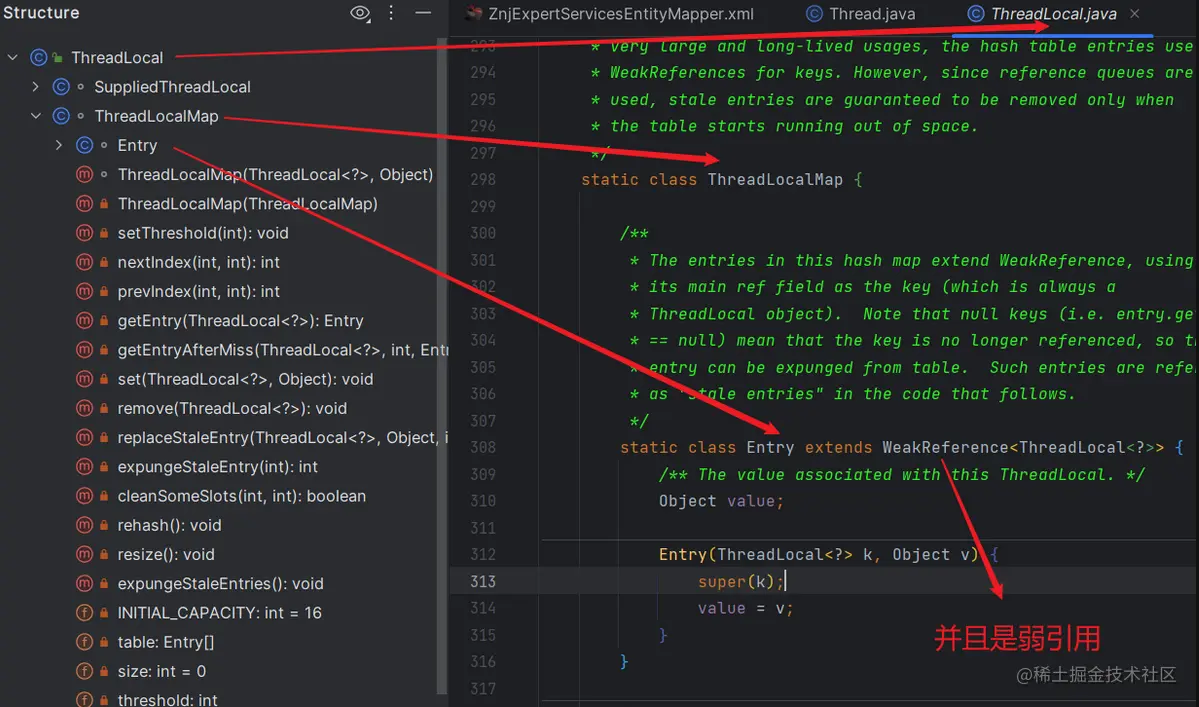Select the resize(): void entry

tap(166, 554)
